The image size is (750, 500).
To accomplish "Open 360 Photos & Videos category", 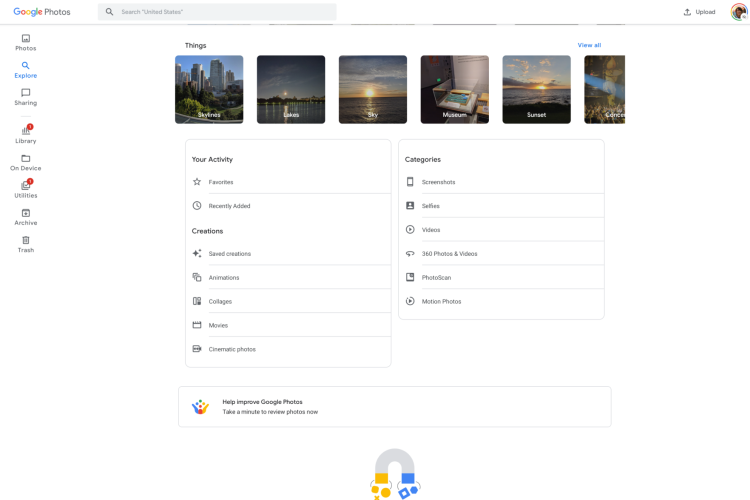I will 449,254.
